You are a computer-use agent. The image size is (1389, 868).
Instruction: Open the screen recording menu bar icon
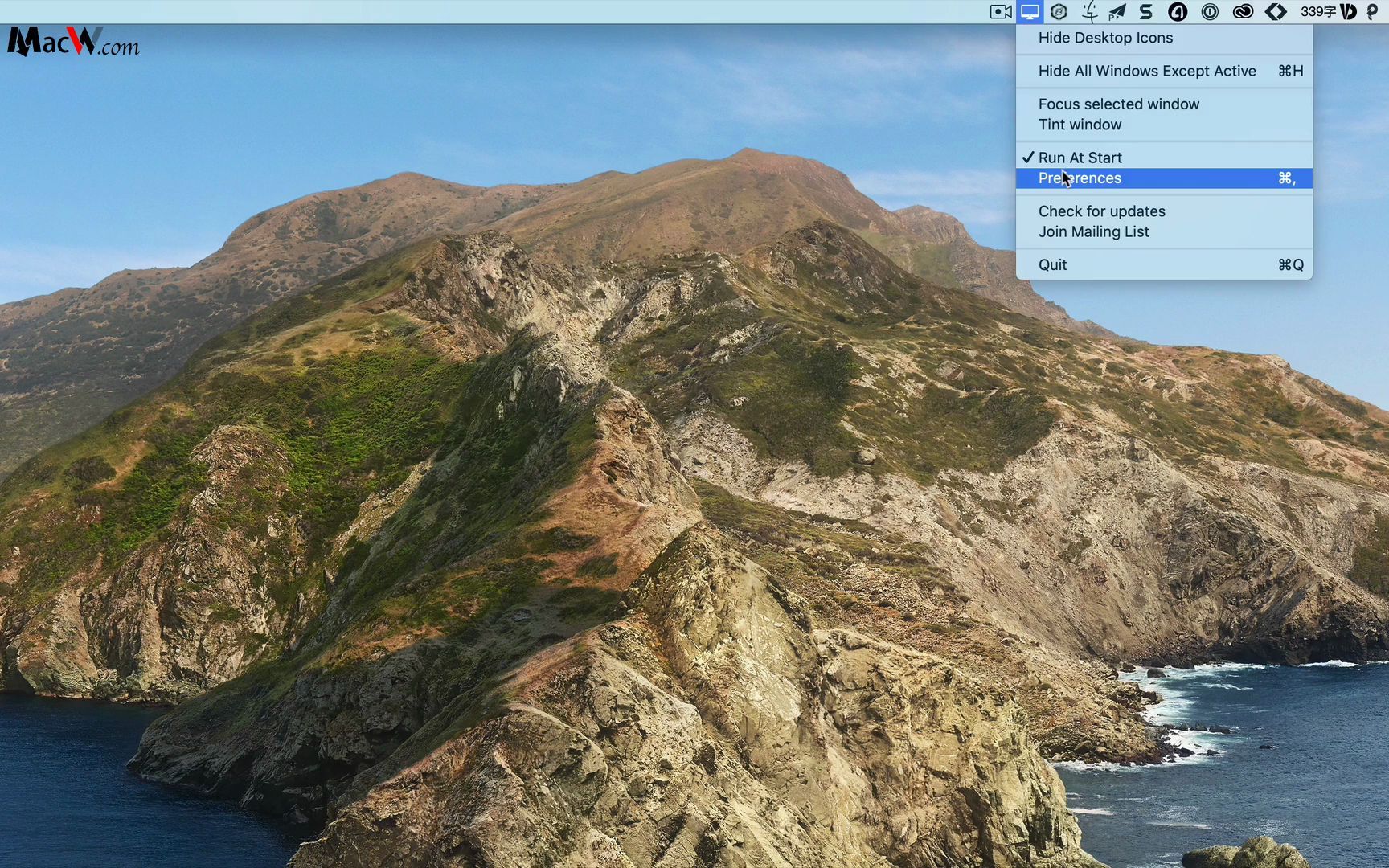pos(999,12)
